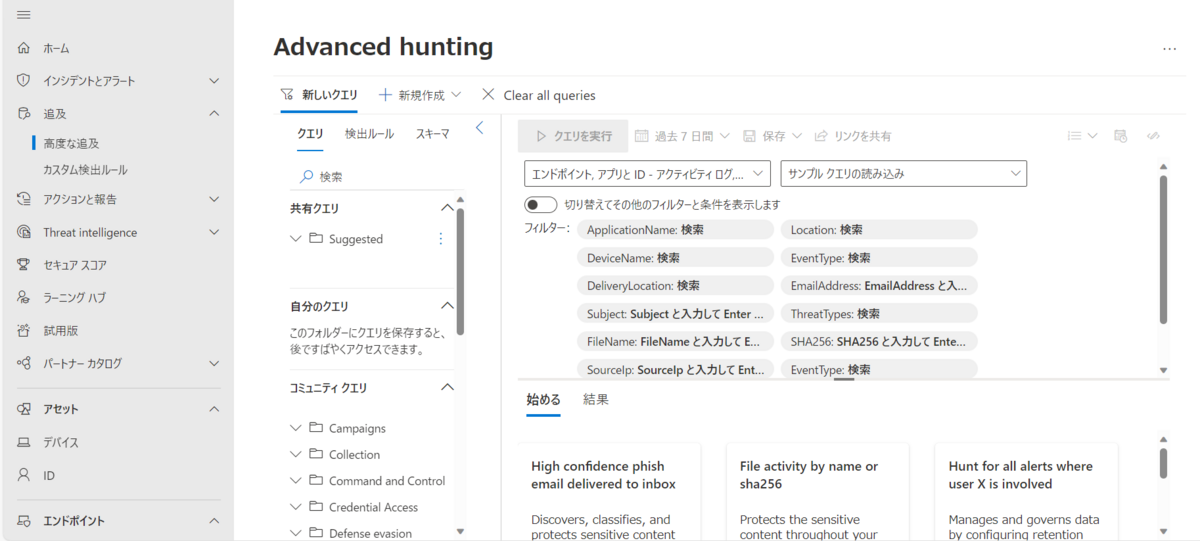Switch to the クエリ tab
This screenshot has width=1200, height=541.
(x=310, y=134)
